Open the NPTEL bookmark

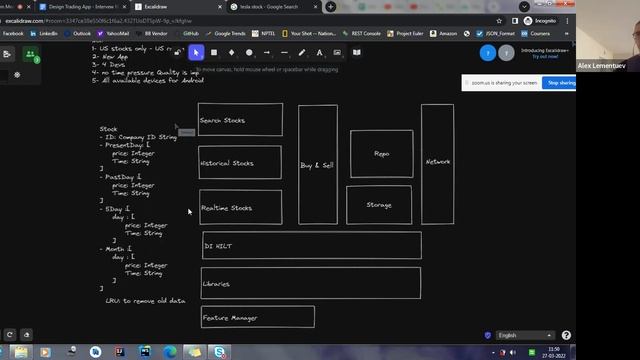(x=264, y=33)
